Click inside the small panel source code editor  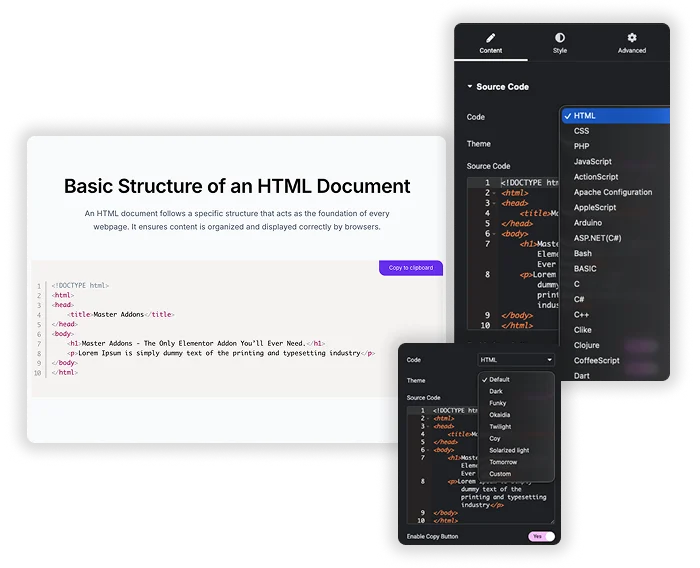click(481, 465)
